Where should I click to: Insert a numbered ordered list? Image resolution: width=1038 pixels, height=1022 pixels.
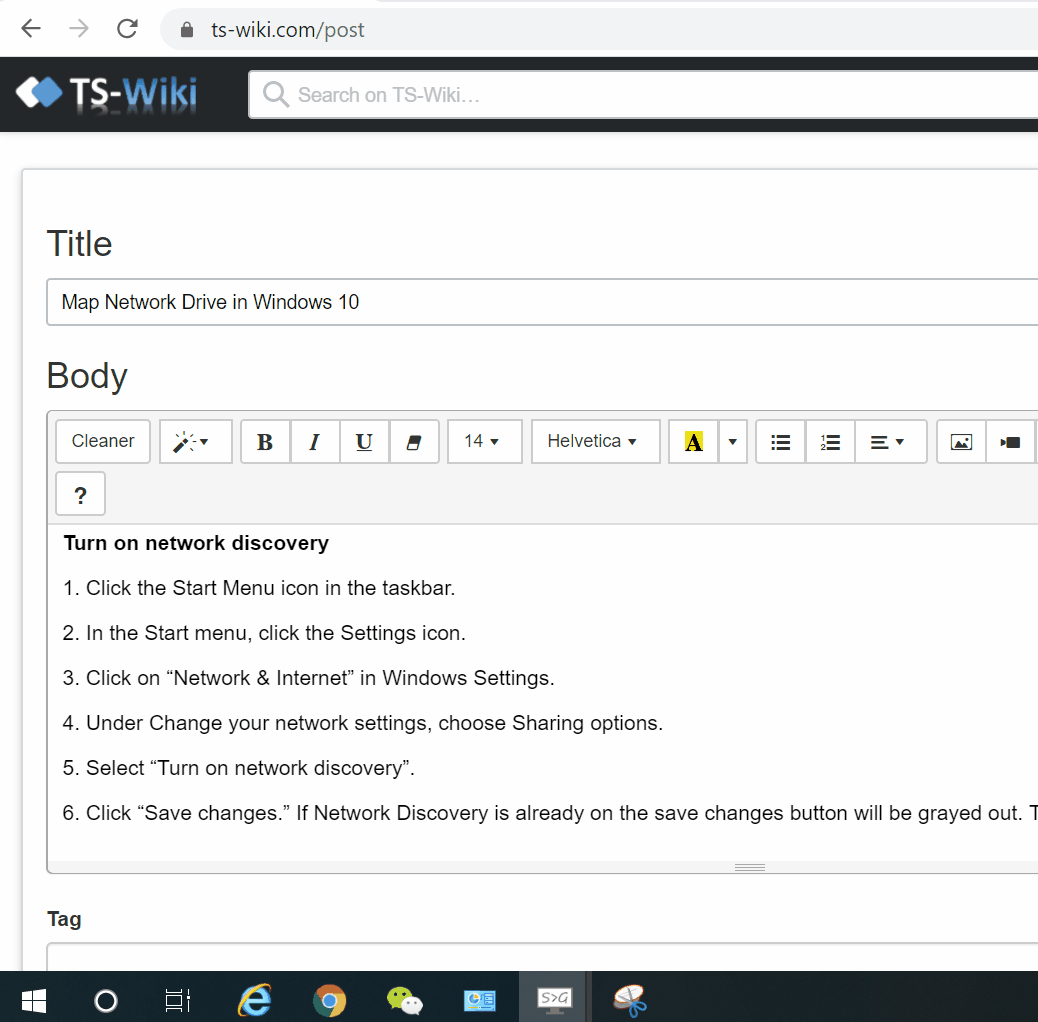[830, 442]
